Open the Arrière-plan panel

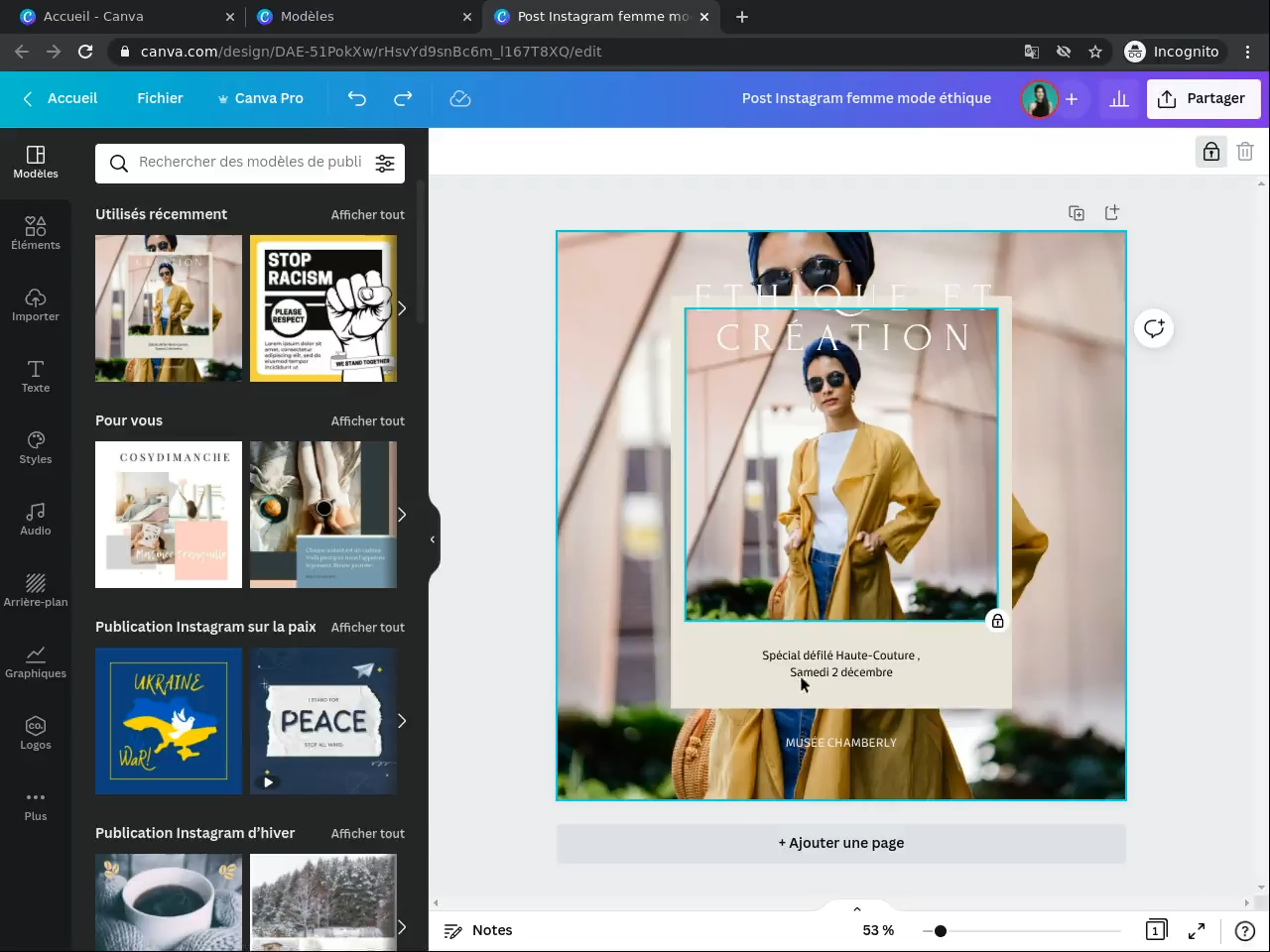(36, 590)
